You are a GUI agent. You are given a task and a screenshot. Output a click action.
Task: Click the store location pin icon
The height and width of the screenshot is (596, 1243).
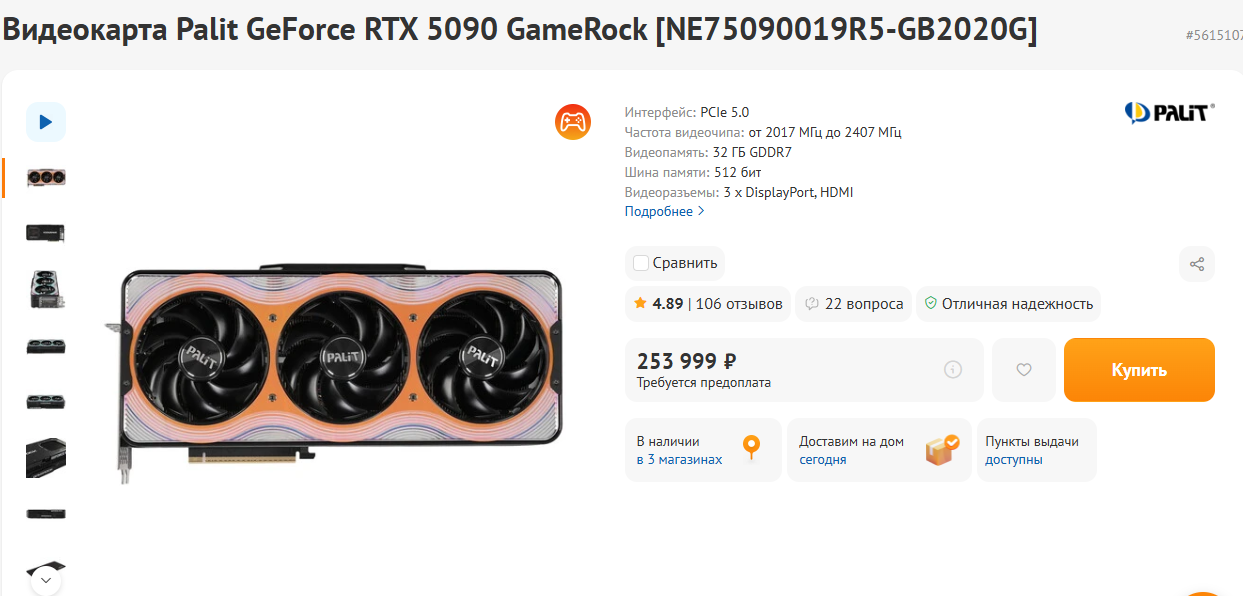(x=751, y=448)
